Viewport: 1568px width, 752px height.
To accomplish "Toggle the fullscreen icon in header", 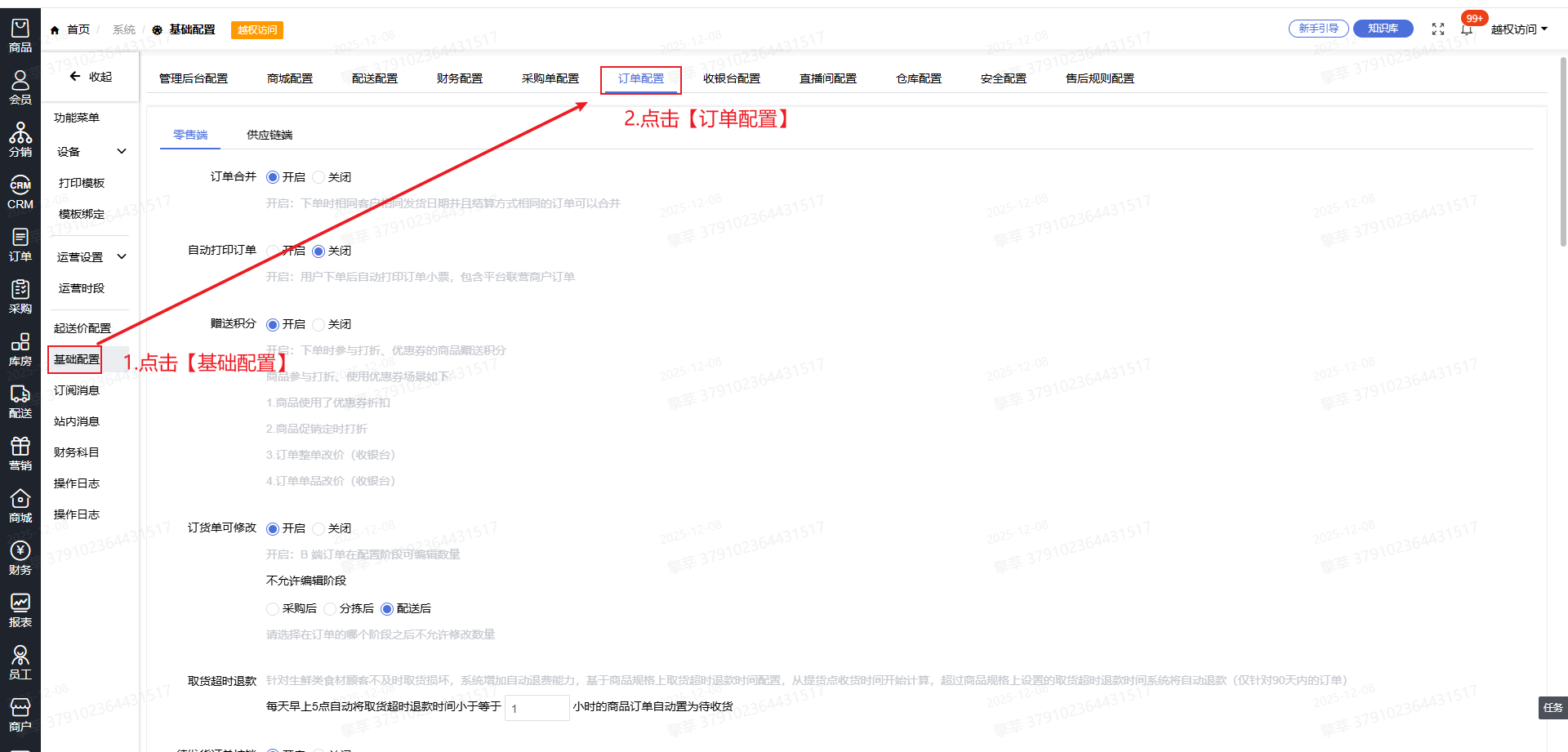I will pyautogui.click(x=1438, y=29).
